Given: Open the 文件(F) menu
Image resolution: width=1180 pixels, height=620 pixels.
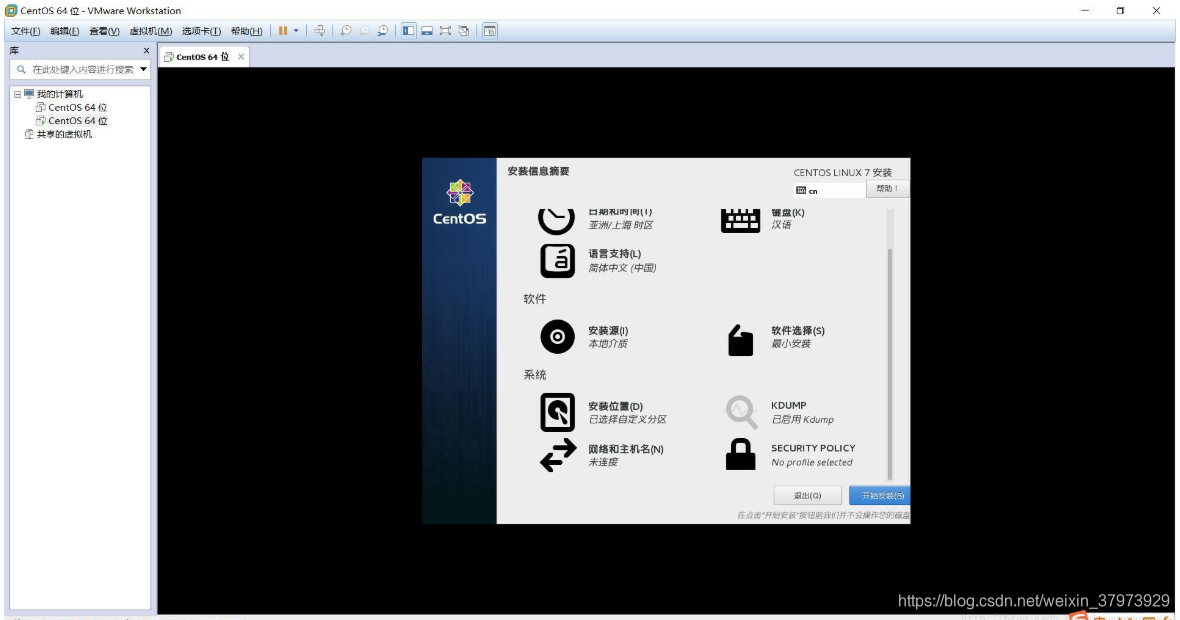Looking at the screenshot, I should [26, 31].
